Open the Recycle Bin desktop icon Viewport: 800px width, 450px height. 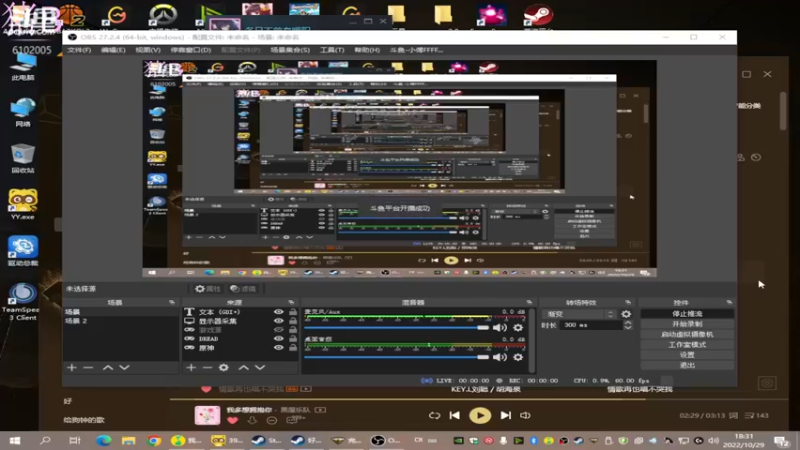point(22,159)
